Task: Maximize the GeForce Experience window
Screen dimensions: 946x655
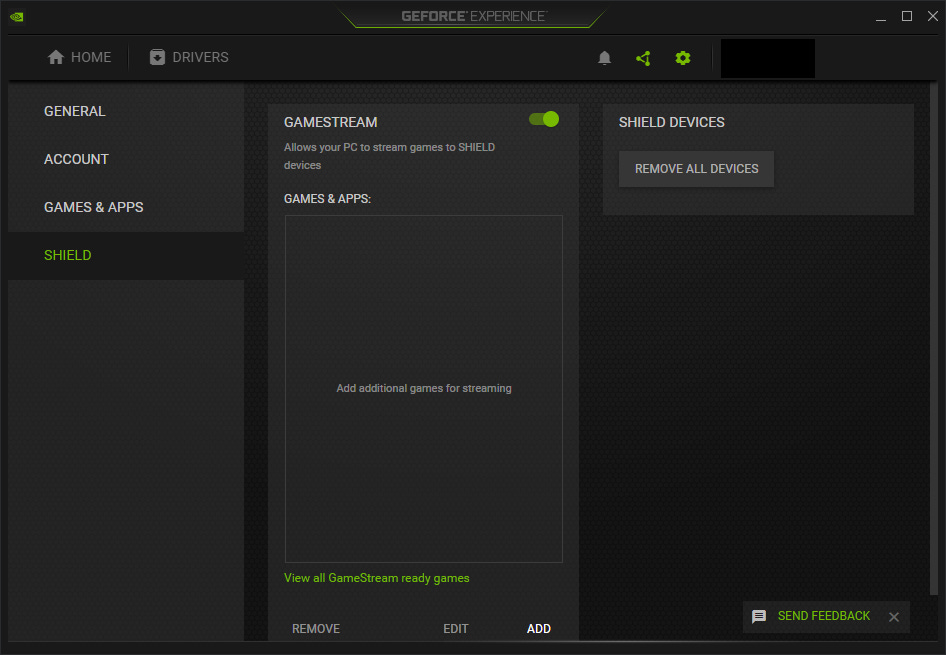Action: click(907, 16)
